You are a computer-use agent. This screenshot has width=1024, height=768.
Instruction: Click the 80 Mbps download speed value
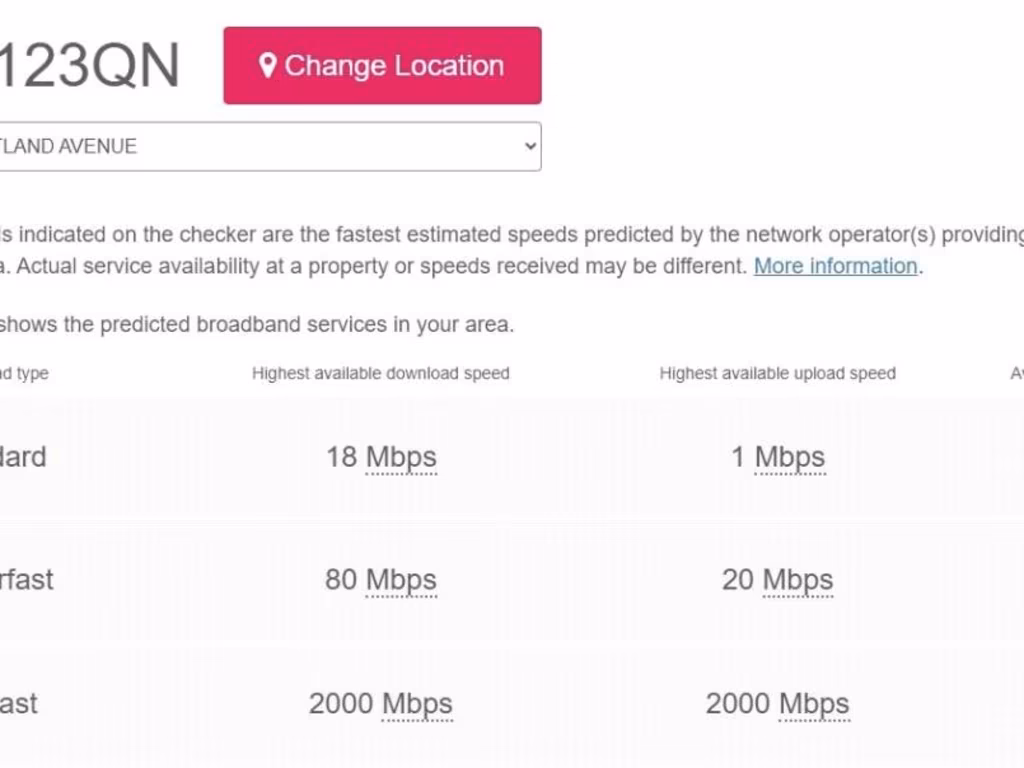click(x=381, y=580)
